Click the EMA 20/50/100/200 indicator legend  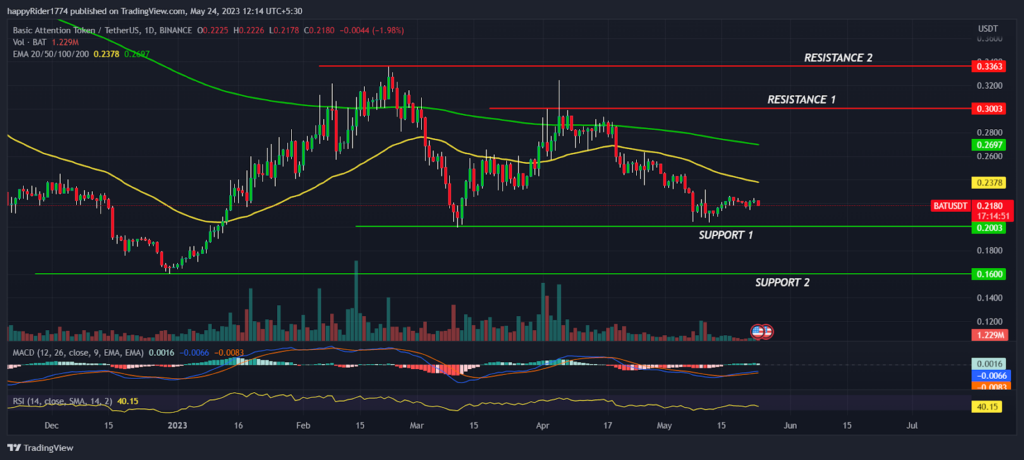tap(52, 54)
